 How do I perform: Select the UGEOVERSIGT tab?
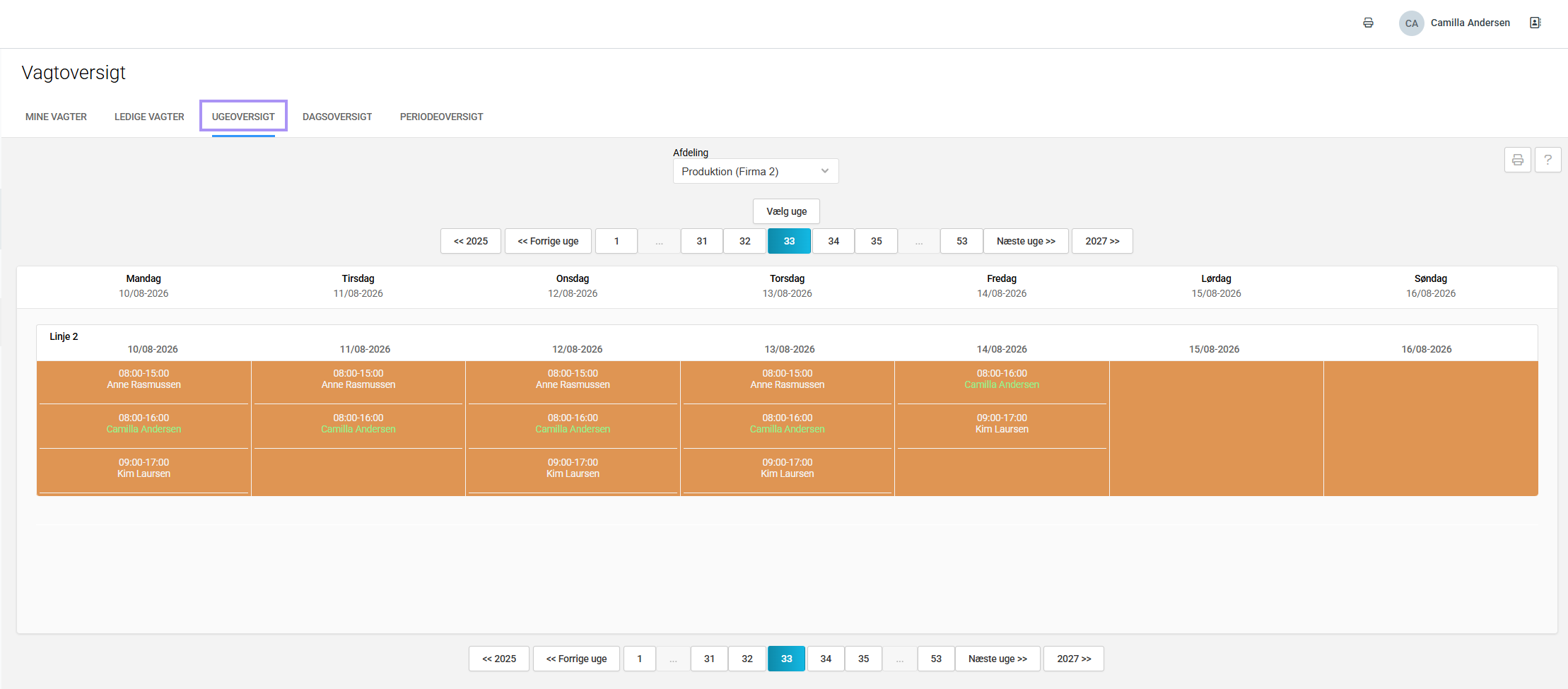pos(243,117)
